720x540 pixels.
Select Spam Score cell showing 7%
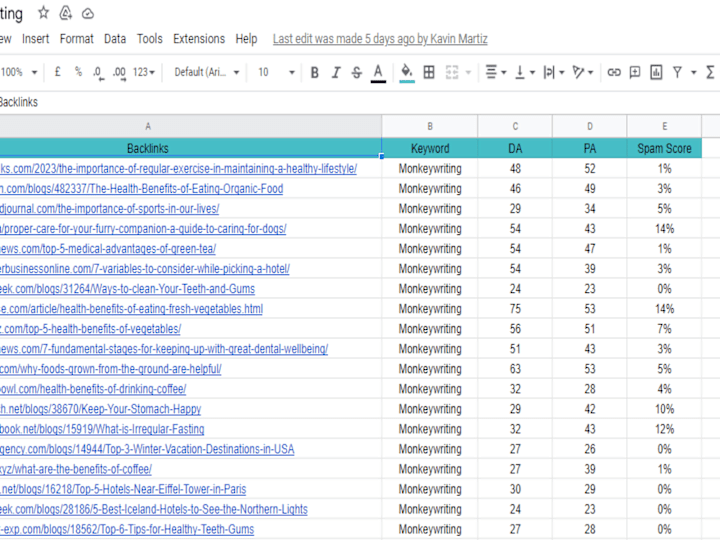pyautogui.click(x=664, y=329)
